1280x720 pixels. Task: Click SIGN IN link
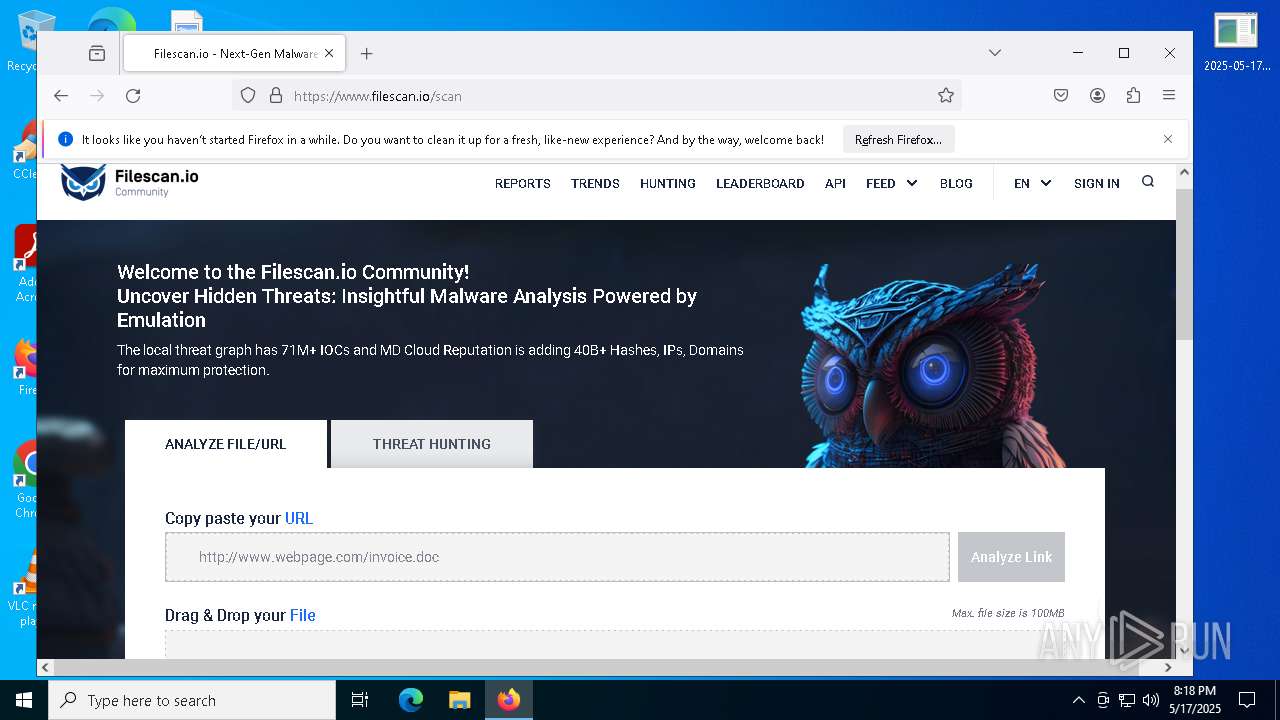[1097, 184]
